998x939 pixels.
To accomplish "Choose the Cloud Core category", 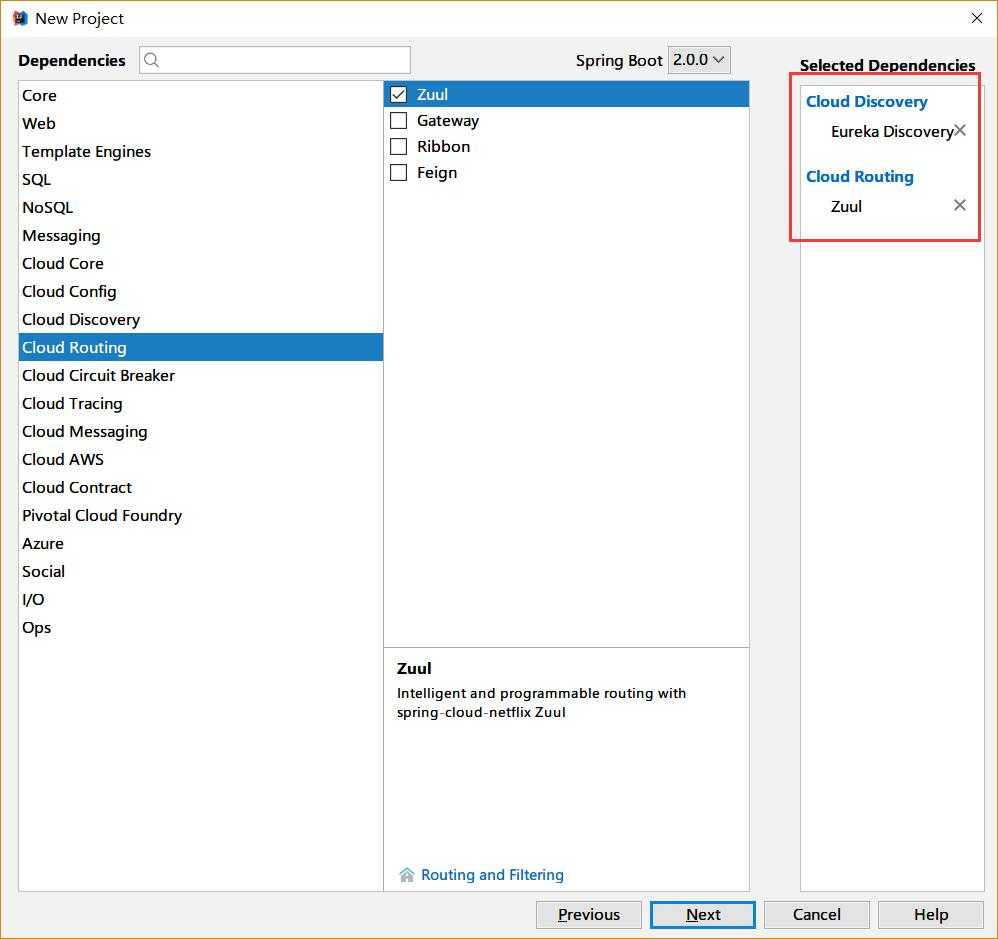I will [200, 264].
